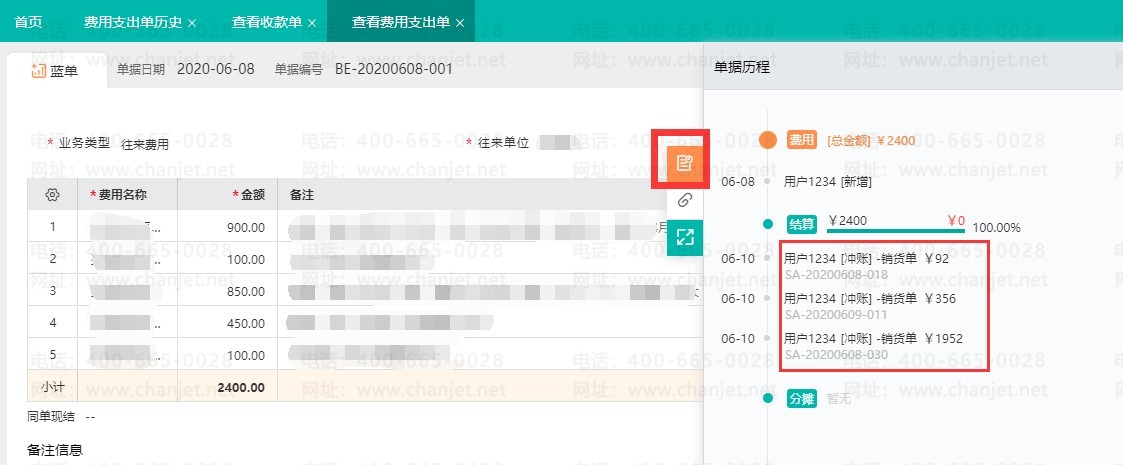
Task: Click the 蓝单 document type icon
Action: tap(39, 70)
